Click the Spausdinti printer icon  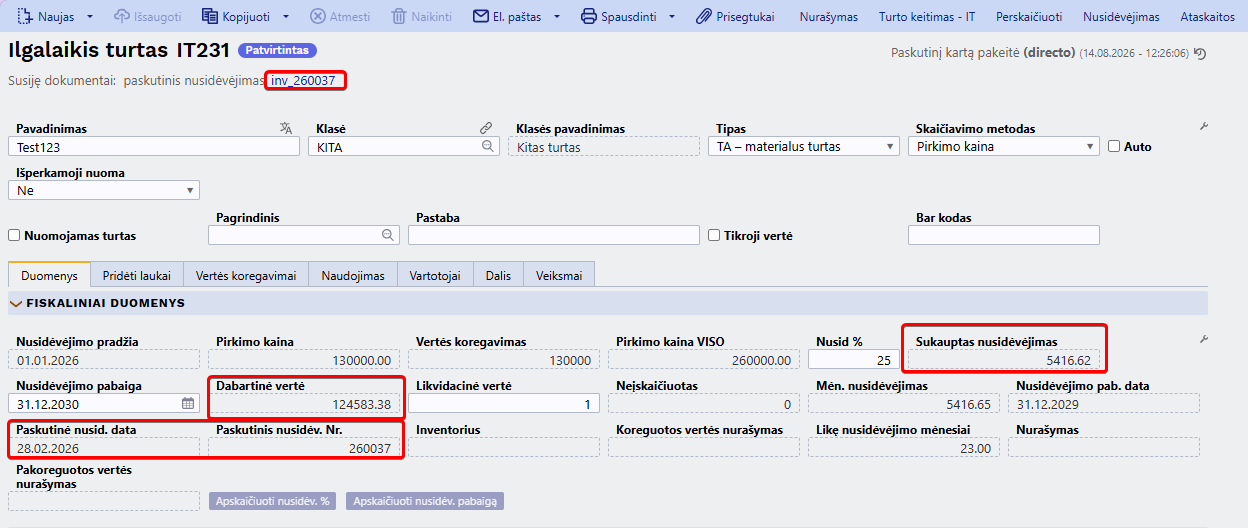589,17
